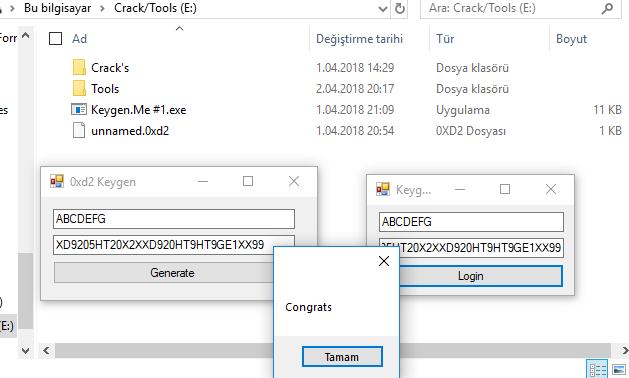
Task: Click the Uygulama type cell
Action: (463, 110)
